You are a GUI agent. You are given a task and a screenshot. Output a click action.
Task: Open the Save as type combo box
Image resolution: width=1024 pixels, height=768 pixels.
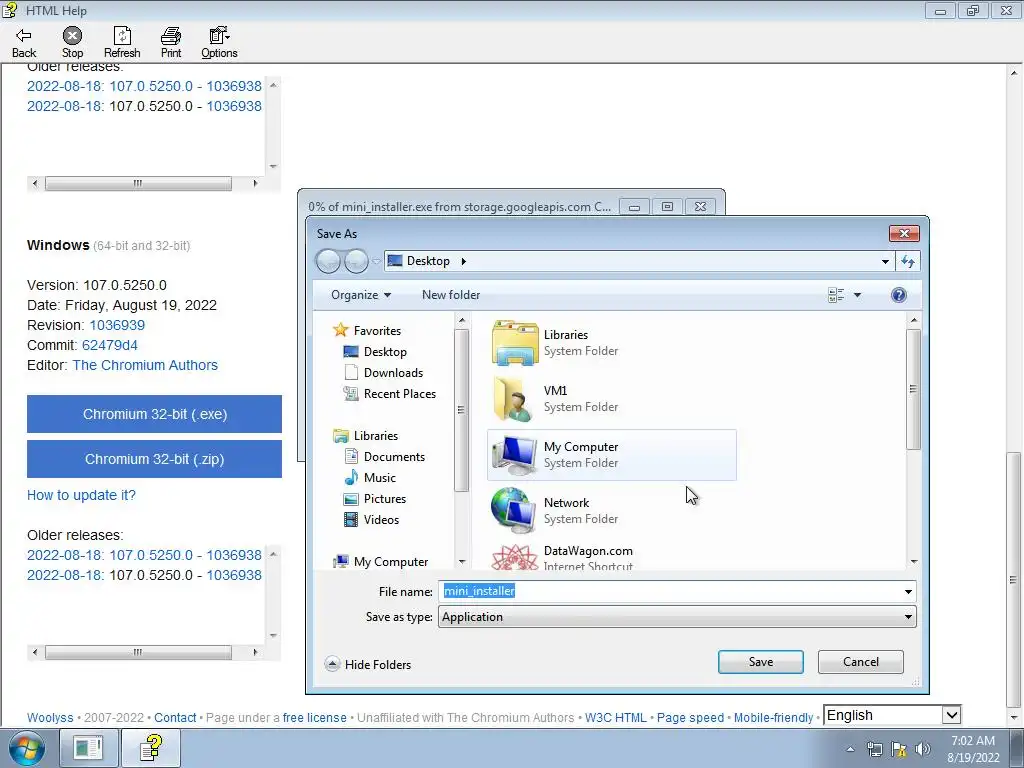[677, 617]
